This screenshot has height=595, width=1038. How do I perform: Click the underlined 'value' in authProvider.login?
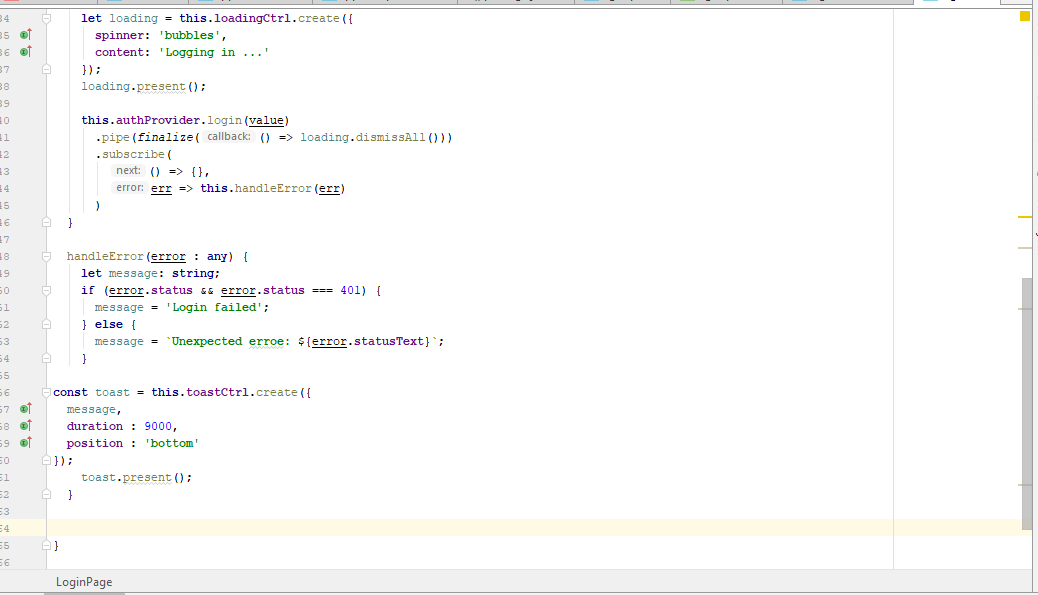tap(266, 120)
